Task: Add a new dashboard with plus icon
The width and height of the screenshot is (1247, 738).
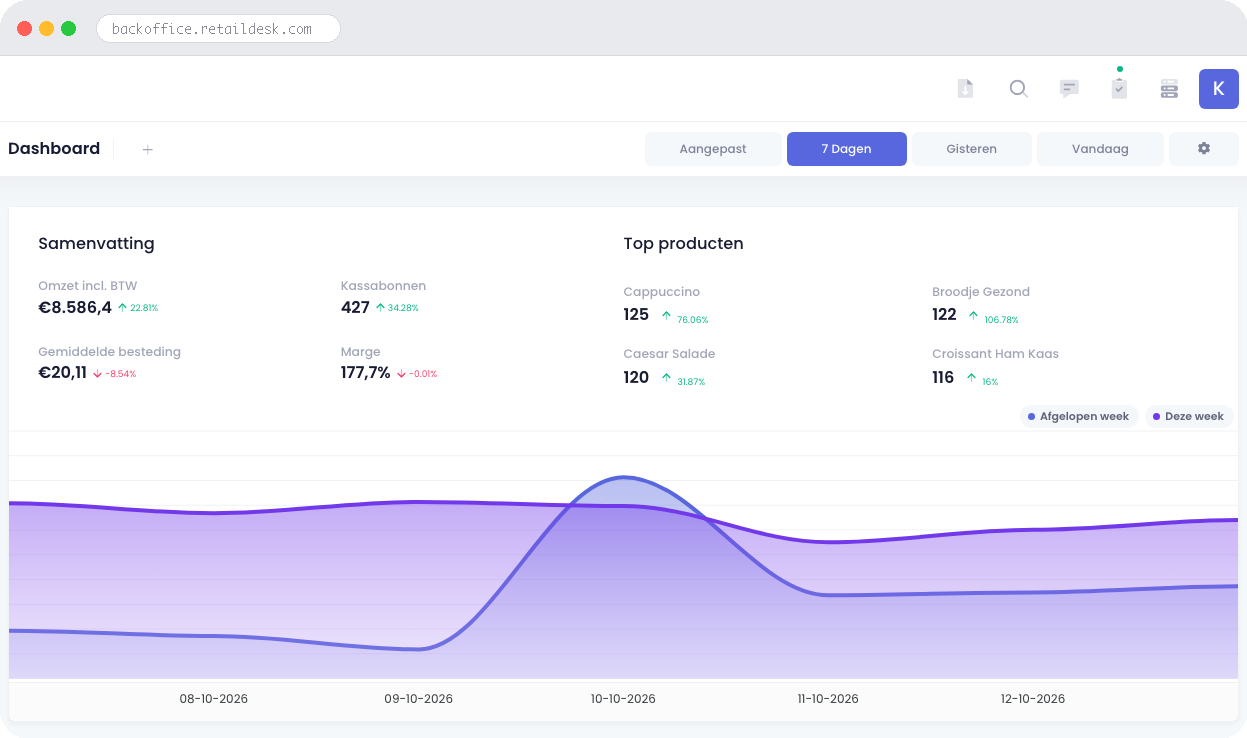Action: pyautogui.click(x=147, y=149)
